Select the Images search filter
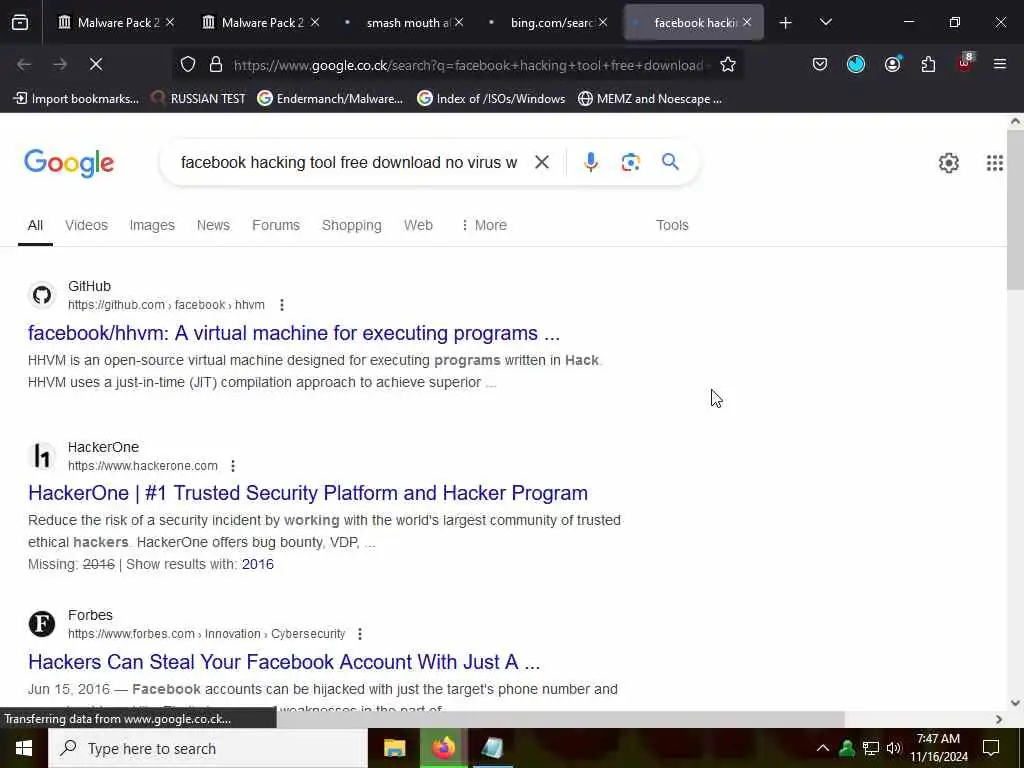 tap(152, 225)
